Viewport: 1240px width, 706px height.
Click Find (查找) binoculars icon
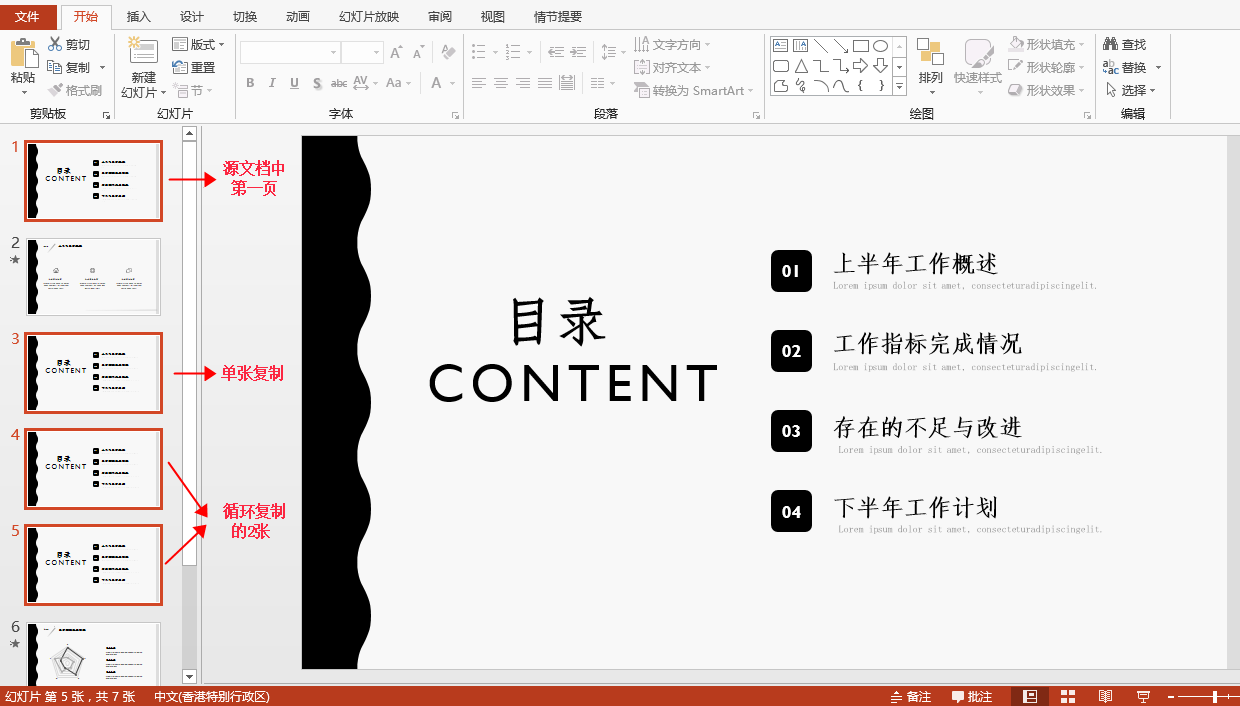click(1110, 44)
